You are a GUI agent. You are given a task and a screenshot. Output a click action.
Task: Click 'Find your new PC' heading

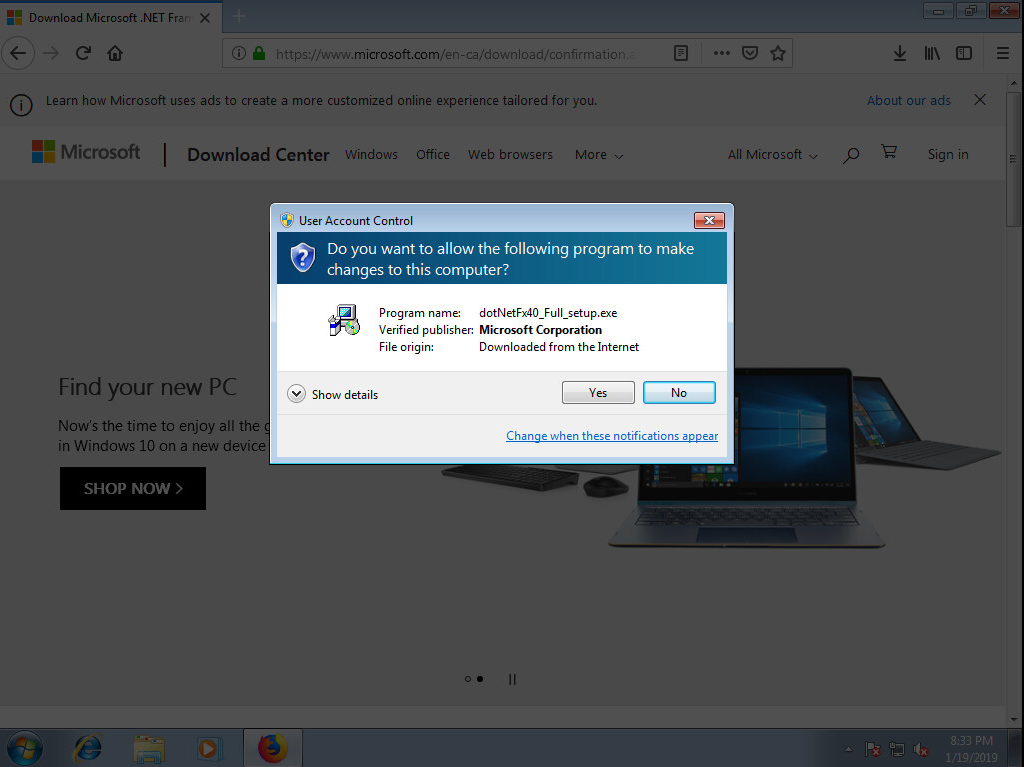click(147, 387)
